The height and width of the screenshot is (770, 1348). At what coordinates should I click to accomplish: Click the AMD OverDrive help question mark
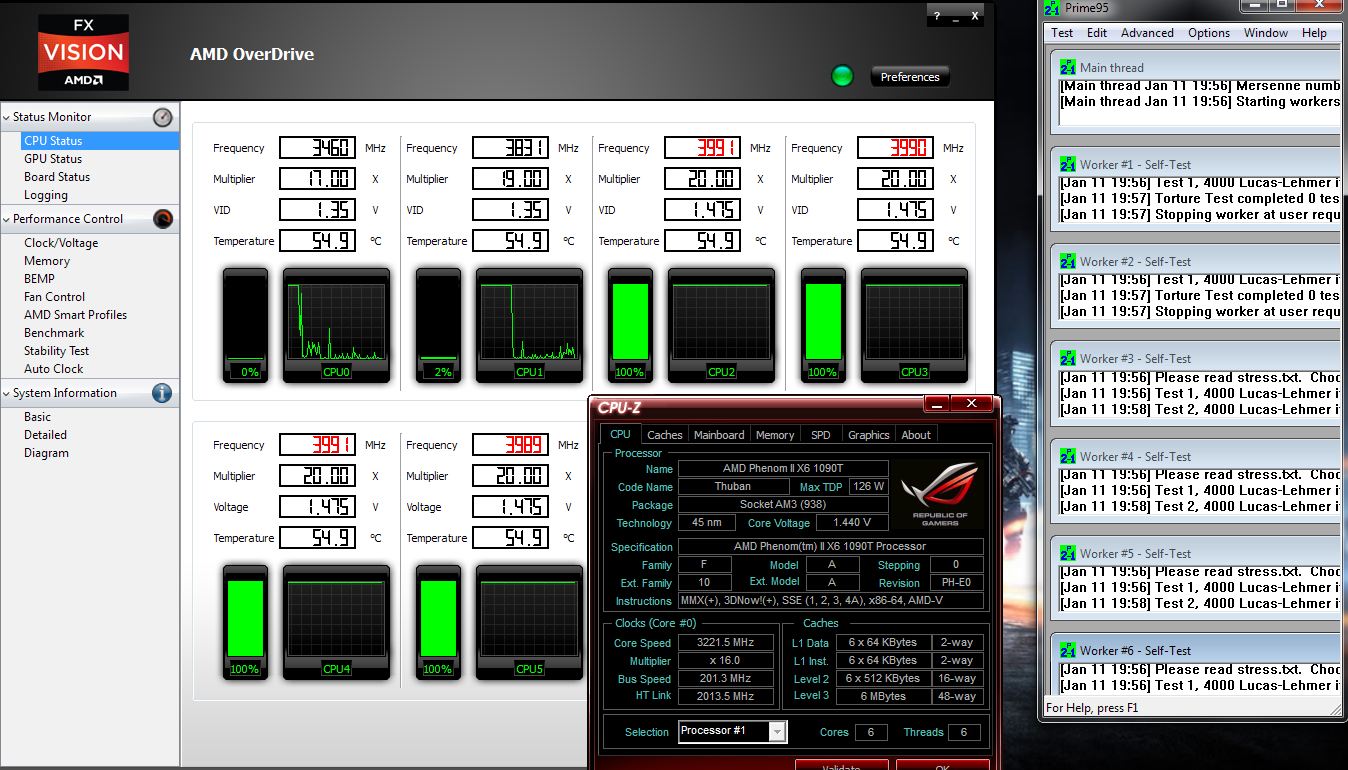coord(937,16)
